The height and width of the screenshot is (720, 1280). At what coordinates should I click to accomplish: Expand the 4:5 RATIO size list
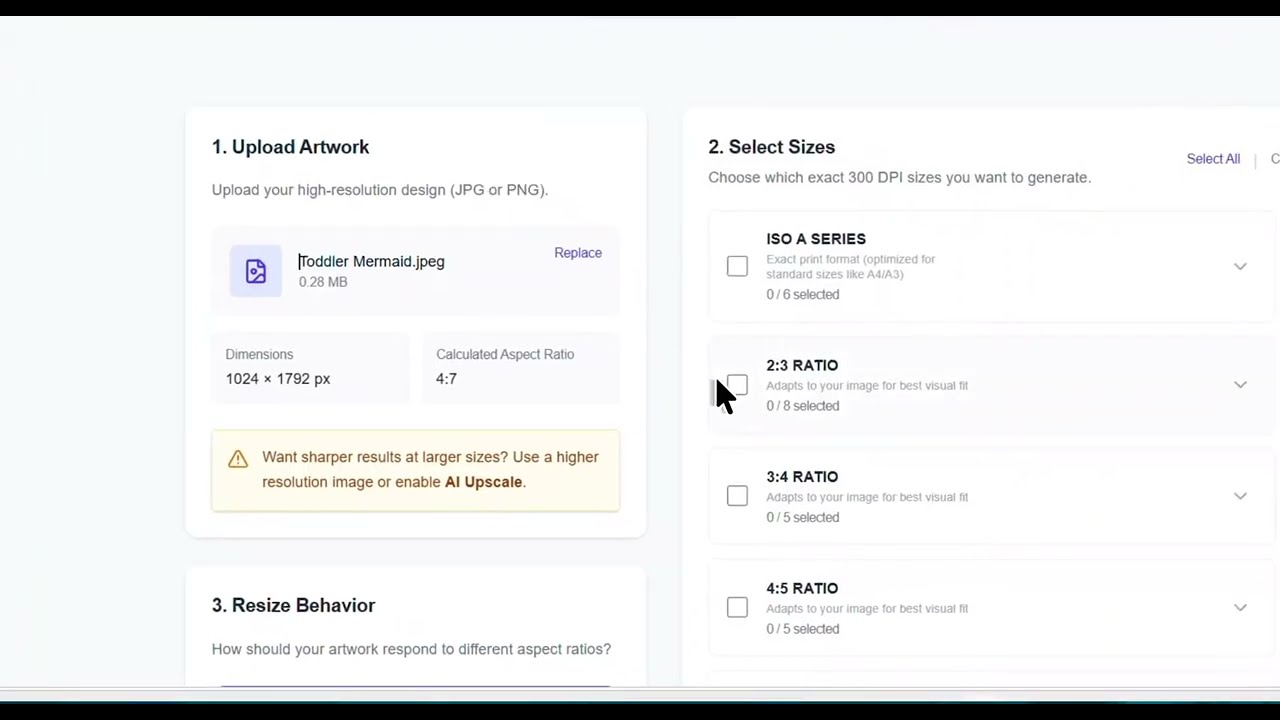[x=1240, y=608]
